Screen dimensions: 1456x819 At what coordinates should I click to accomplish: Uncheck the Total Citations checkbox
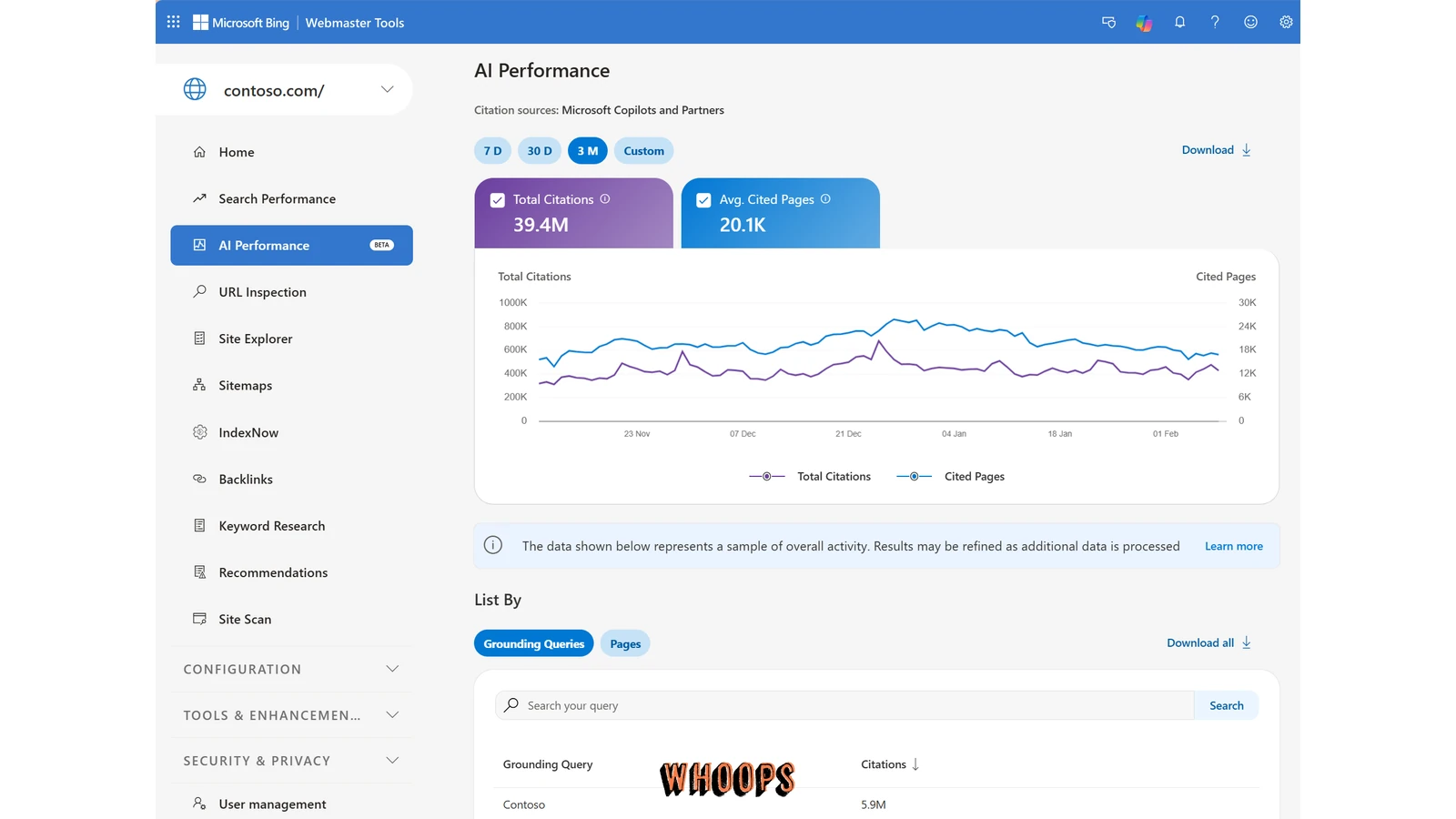click(x=498, y=200)
